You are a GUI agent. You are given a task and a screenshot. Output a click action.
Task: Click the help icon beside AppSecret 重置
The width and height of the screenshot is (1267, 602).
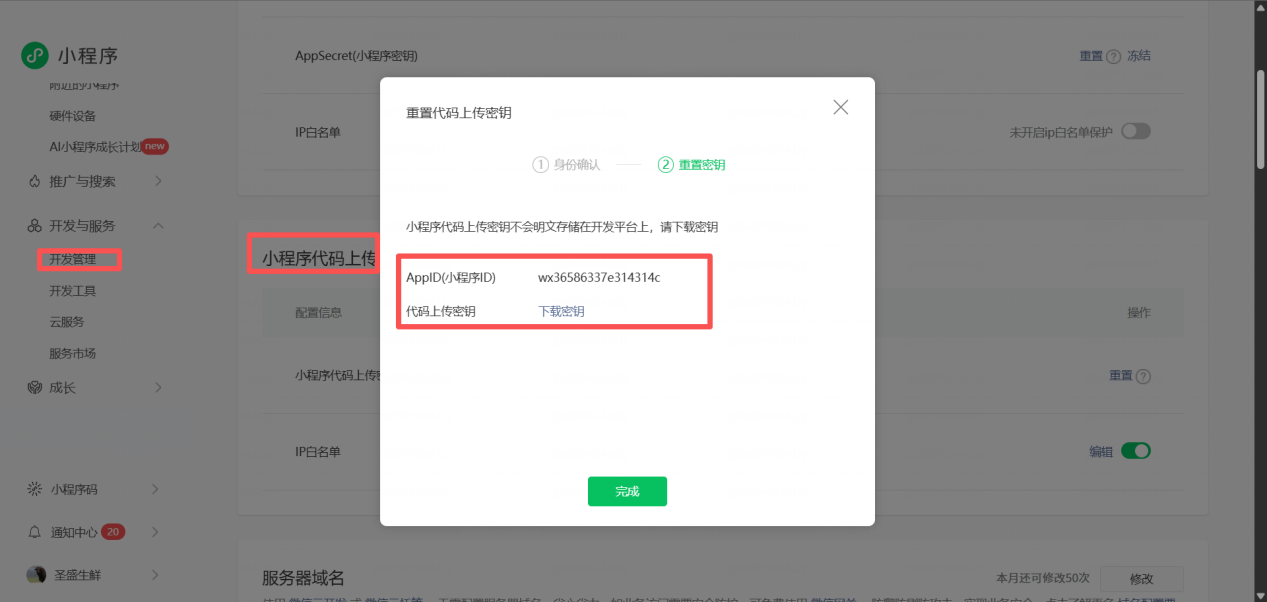point(1113,57)
